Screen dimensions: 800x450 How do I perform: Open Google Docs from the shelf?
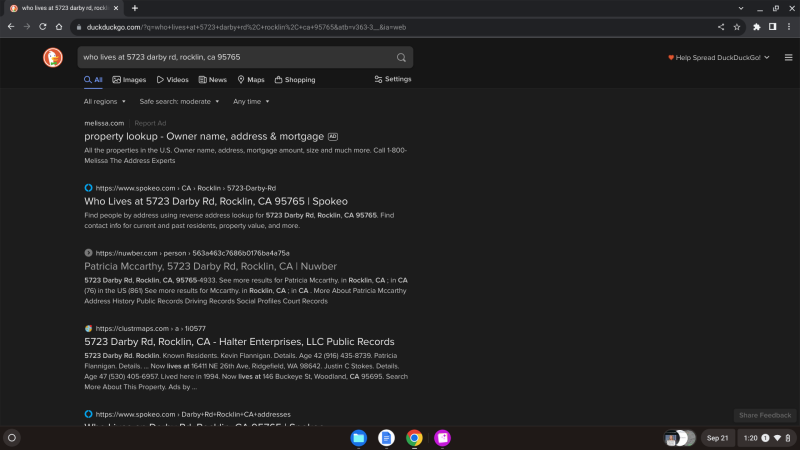click(386, 438)
